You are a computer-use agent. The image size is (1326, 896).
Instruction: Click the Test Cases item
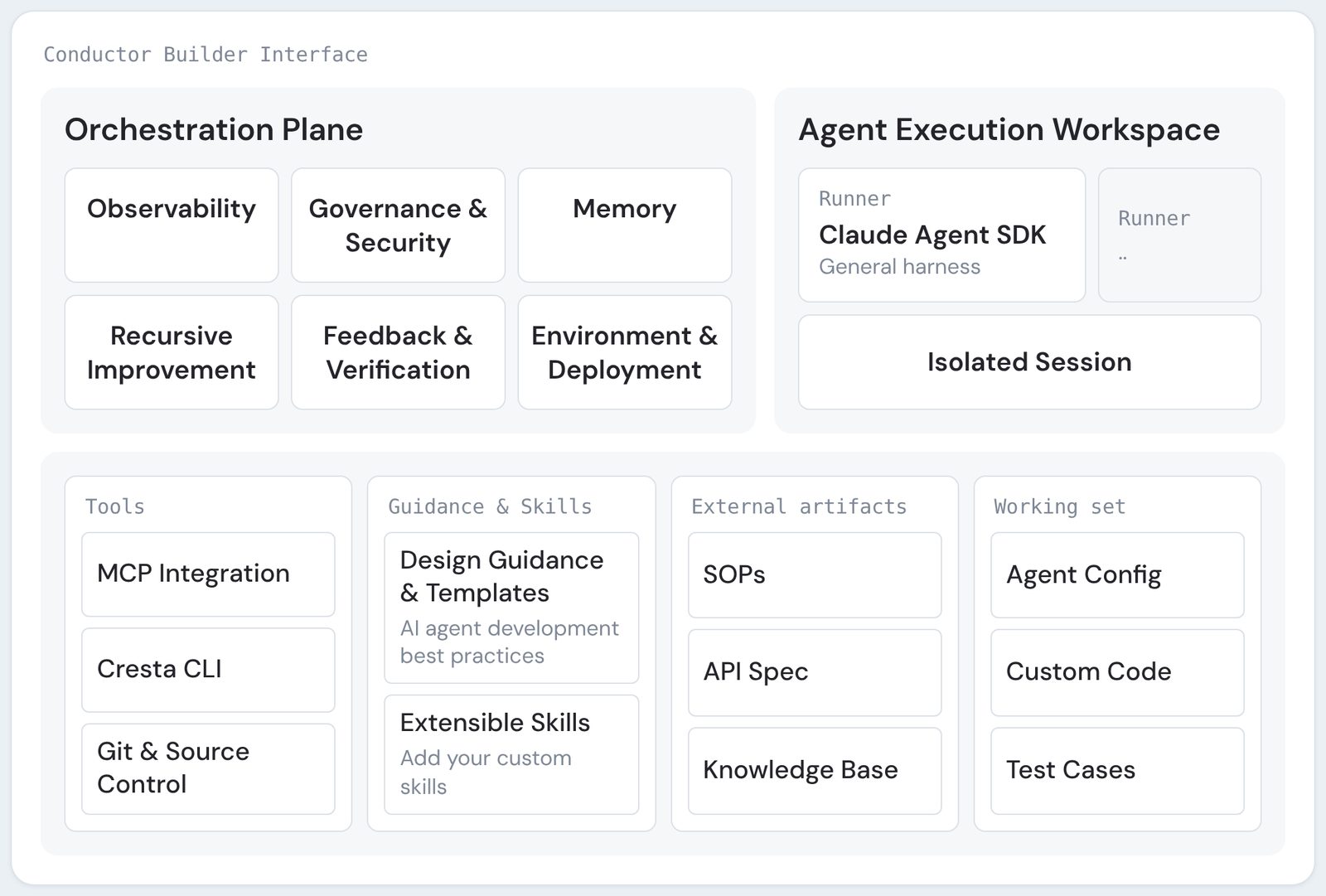(x=1117, y=771)
